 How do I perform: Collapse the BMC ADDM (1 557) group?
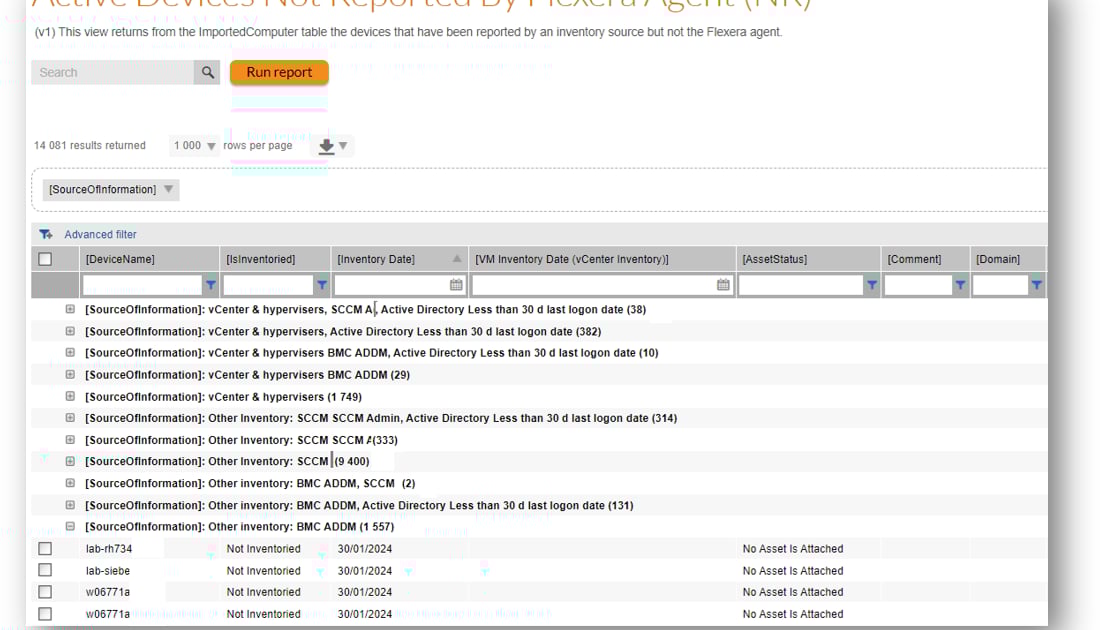(x=69, y=526)
